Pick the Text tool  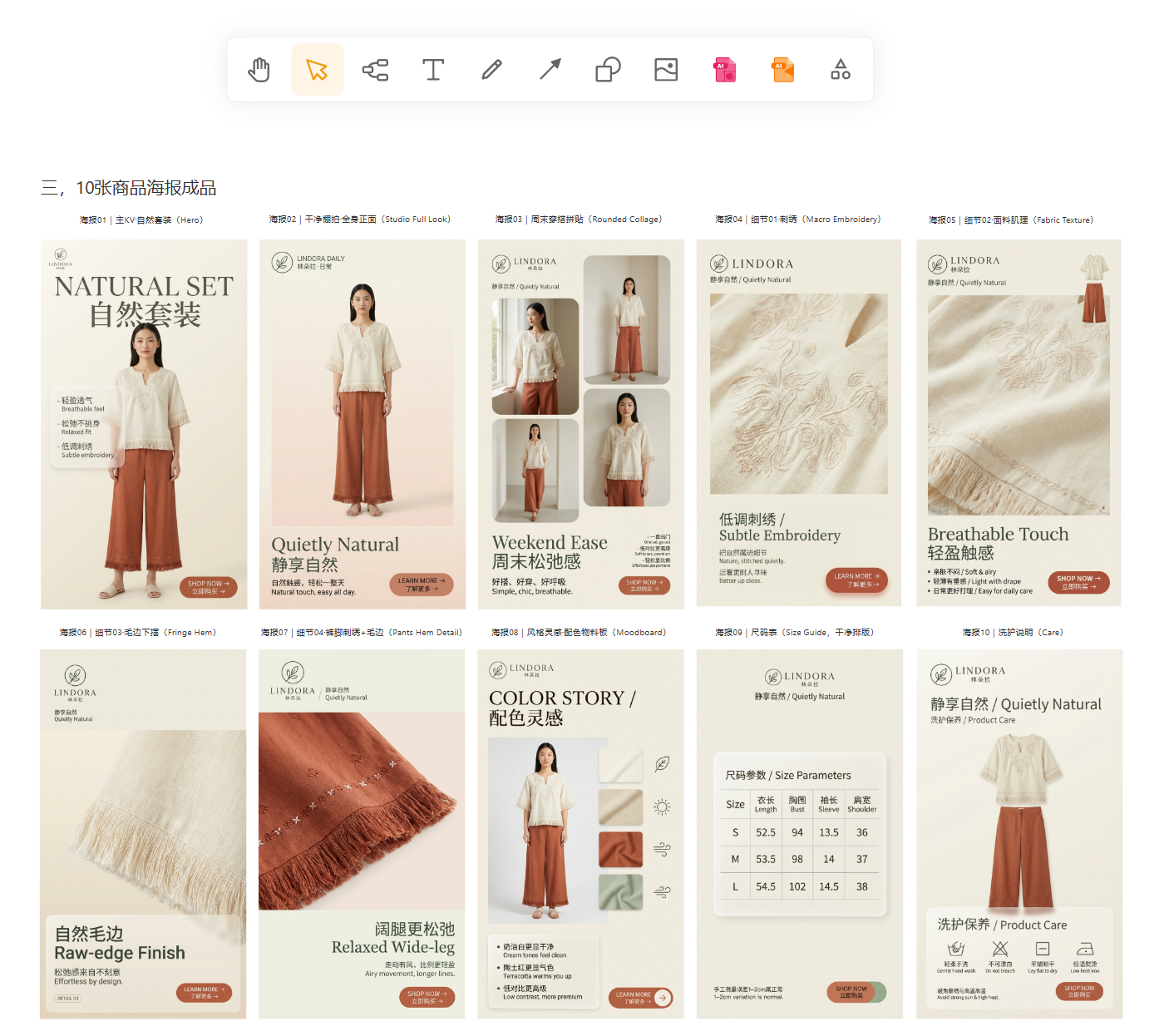[433, 70]
